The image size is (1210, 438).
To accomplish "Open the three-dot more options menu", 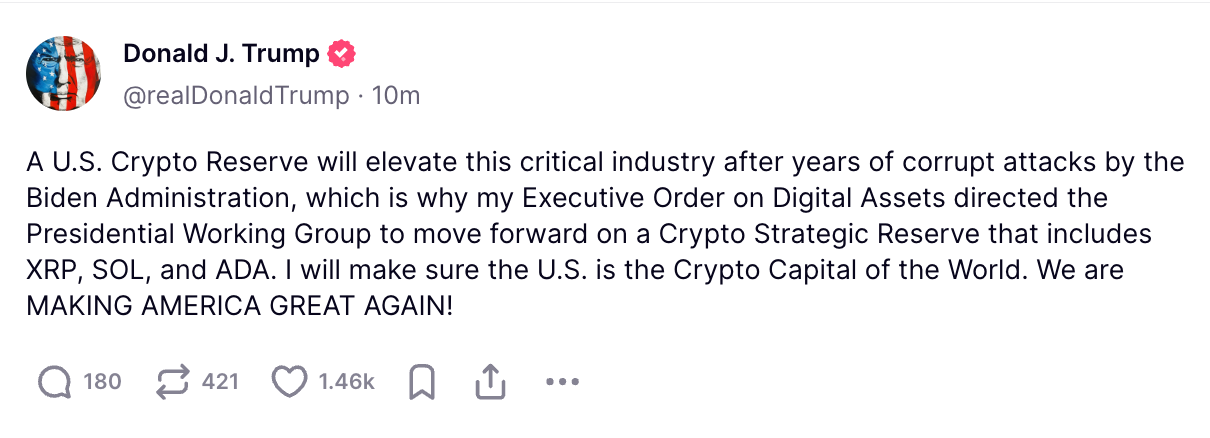I will (x=562, y=381).
